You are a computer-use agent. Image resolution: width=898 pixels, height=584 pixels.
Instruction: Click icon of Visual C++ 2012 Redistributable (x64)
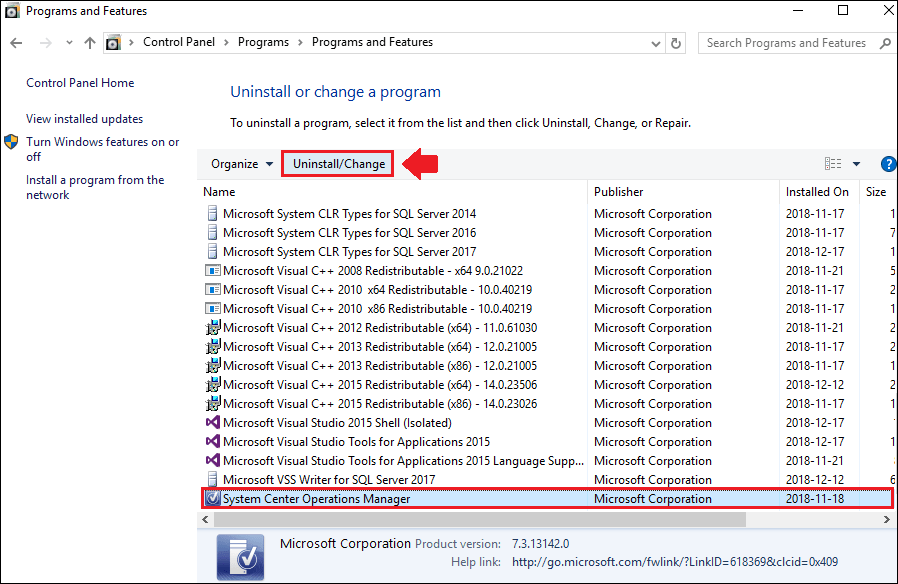click(212, 327)
